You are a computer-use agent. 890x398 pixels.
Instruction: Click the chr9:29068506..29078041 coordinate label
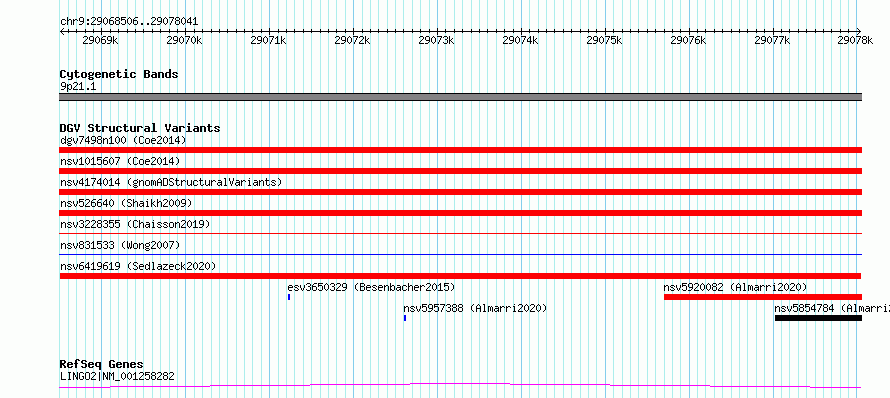pos(129,22)
